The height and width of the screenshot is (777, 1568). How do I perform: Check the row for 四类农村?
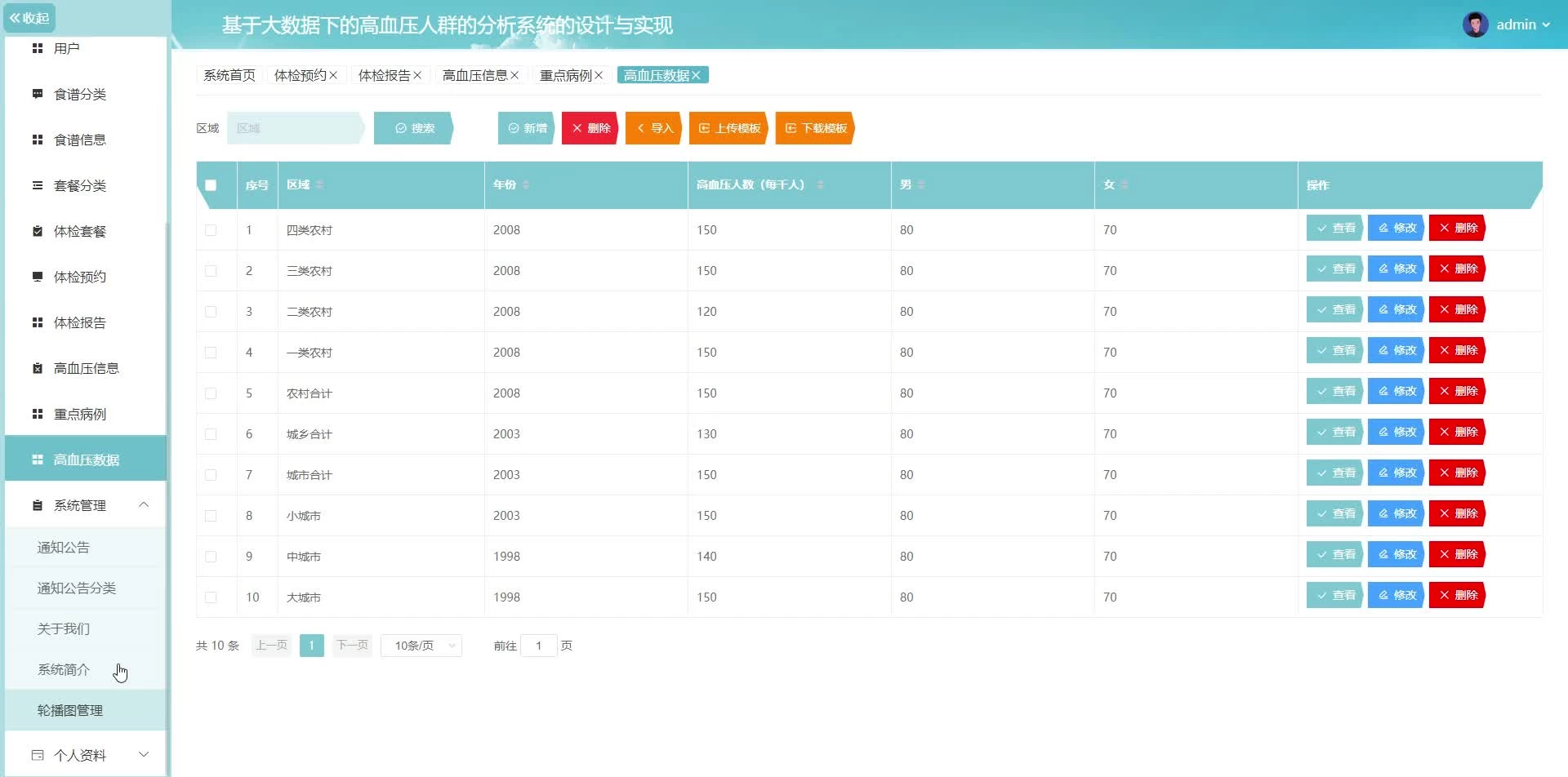tap(211, 230)
